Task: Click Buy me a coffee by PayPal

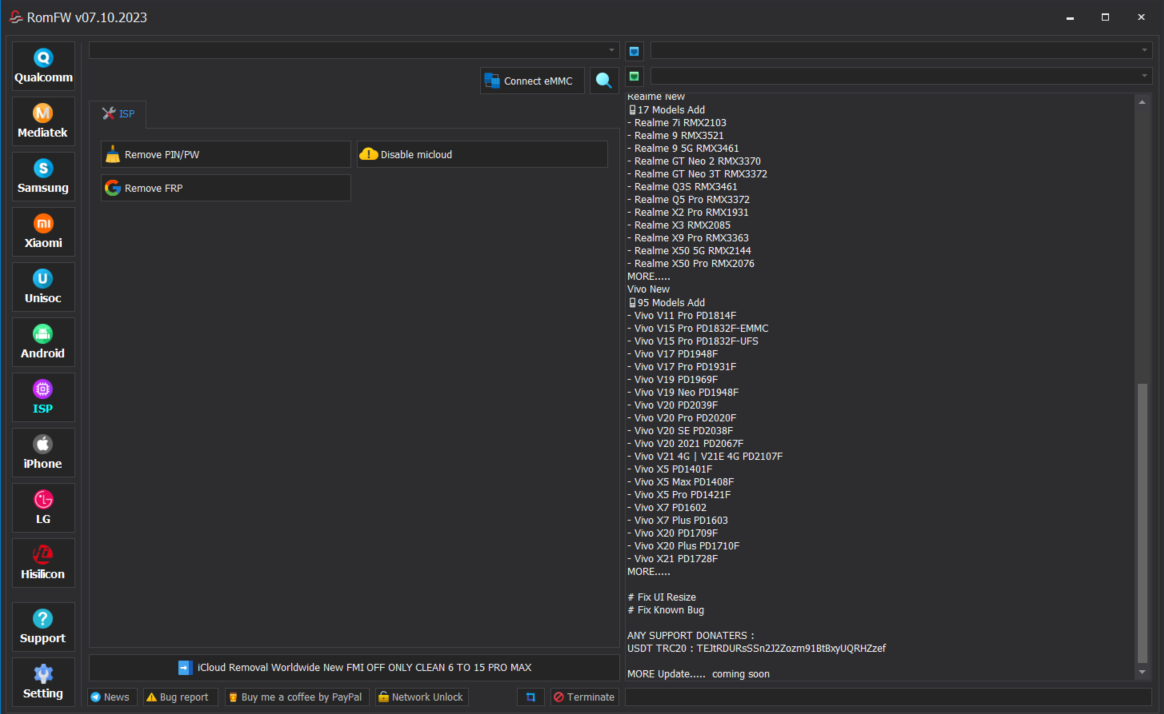Action: tap(296, 697)
